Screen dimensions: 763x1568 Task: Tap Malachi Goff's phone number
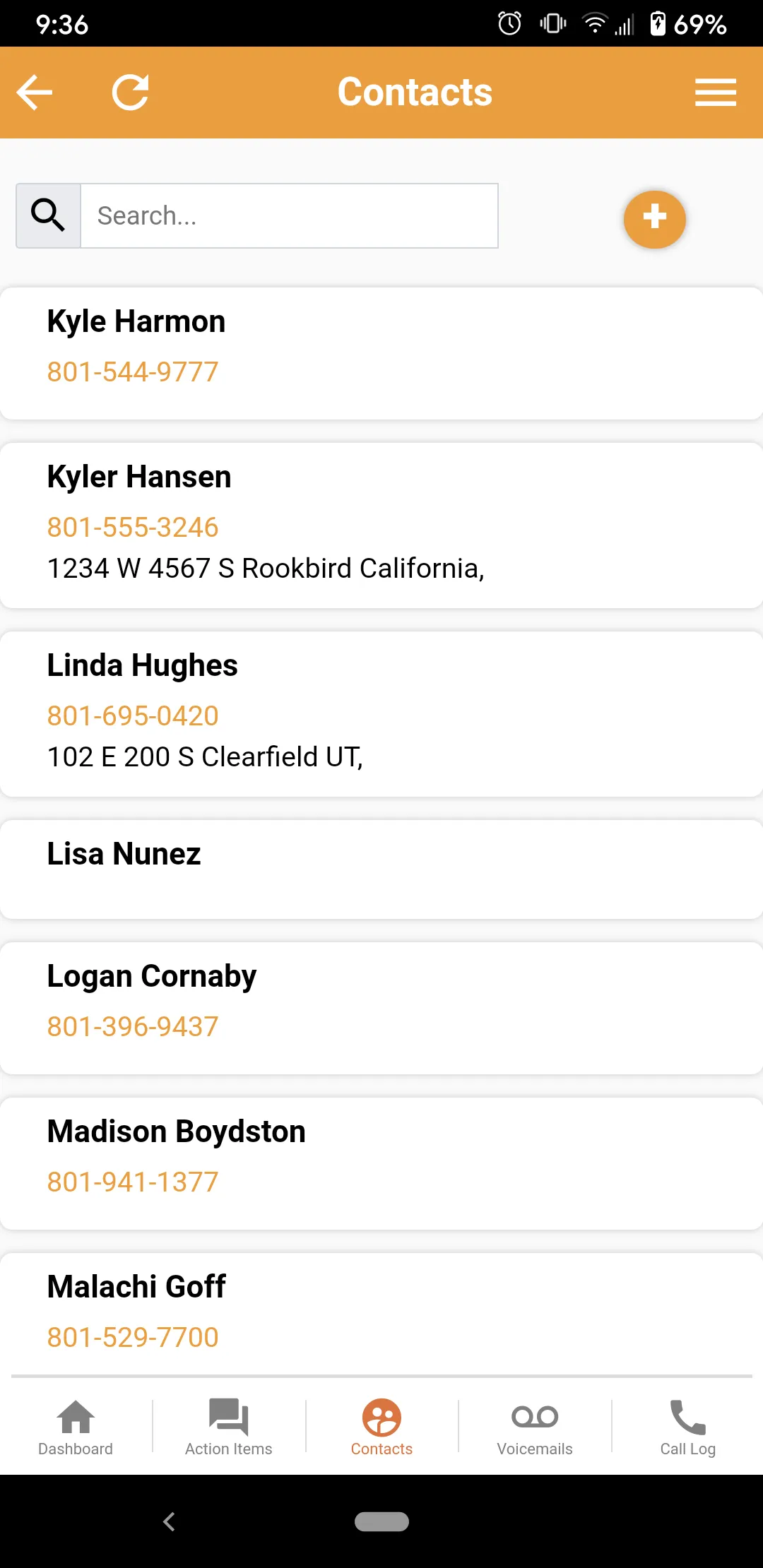[x=133, y=1337]
